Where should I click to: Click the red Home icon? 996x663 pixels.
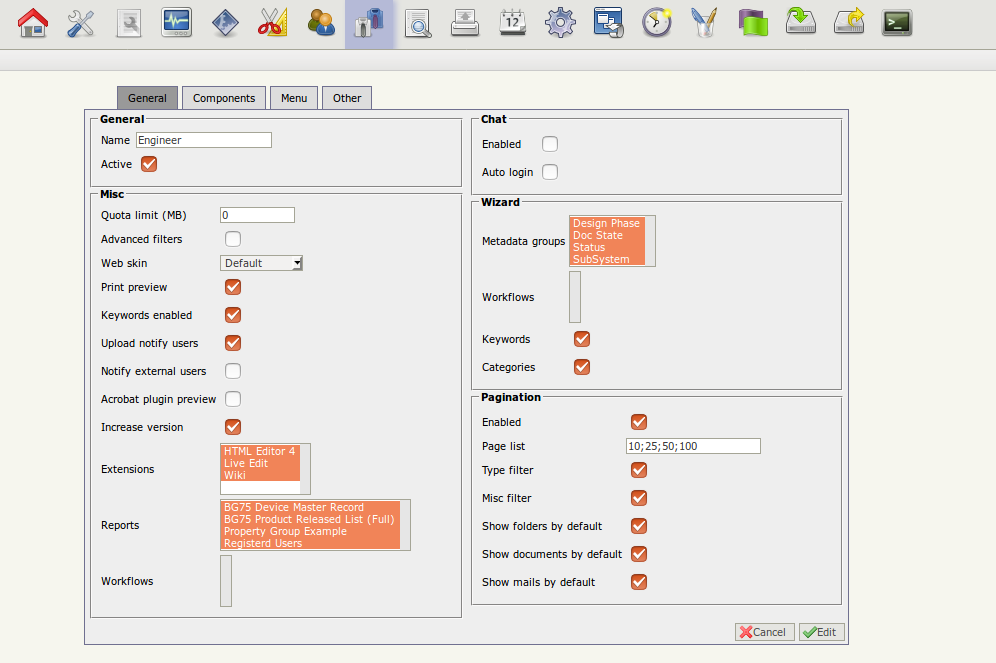[33, 22]
